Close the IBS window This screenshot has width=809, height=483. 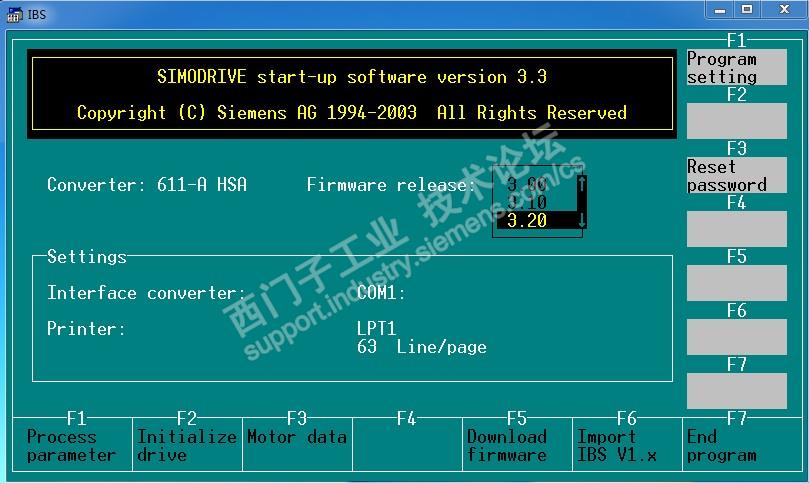pyautogui.click(x=784, y=10)
